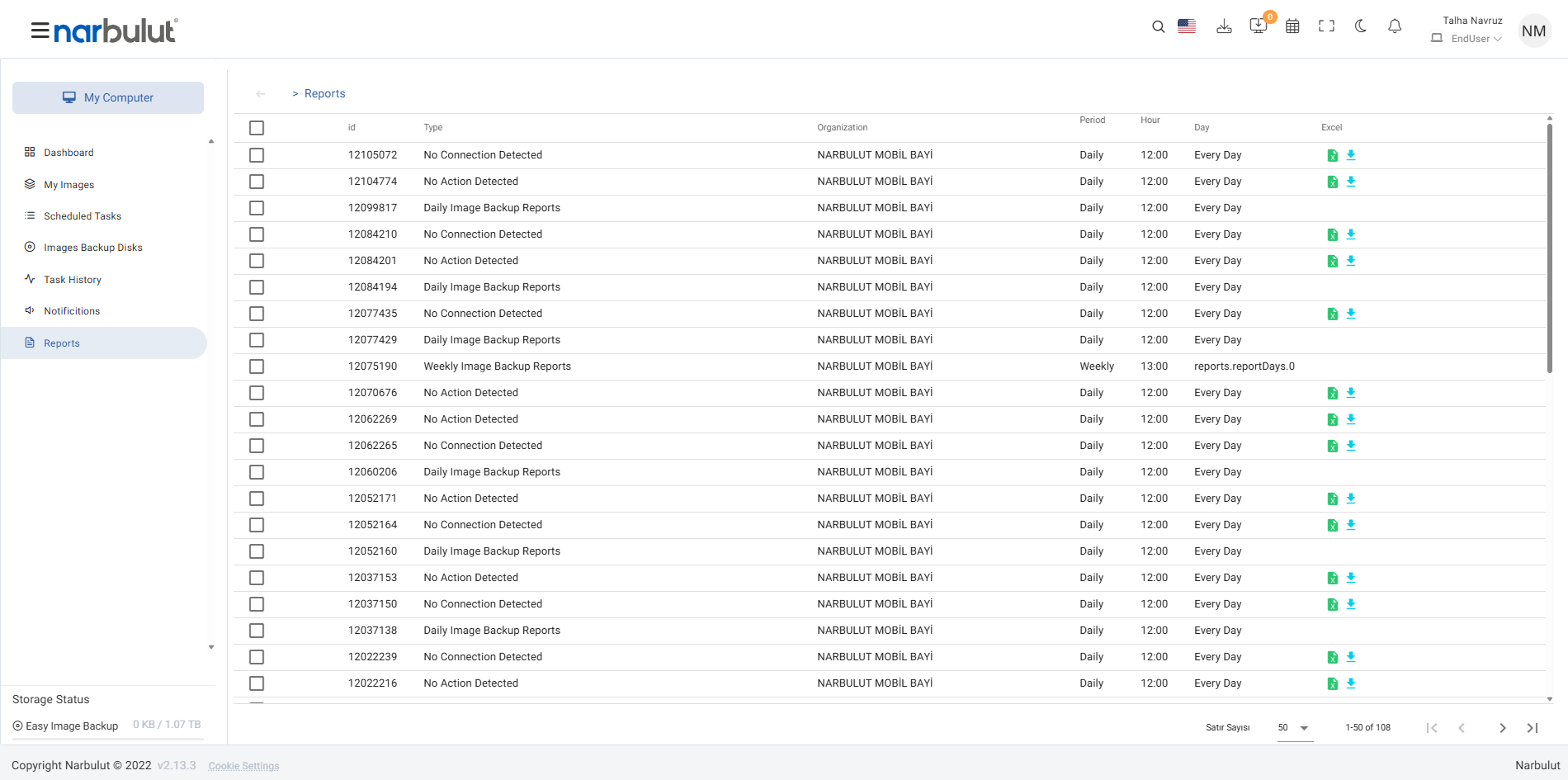1568x780 pixels.
Task: Tick the select-all checkbox in table header
Action: click(x=257, y=128)
